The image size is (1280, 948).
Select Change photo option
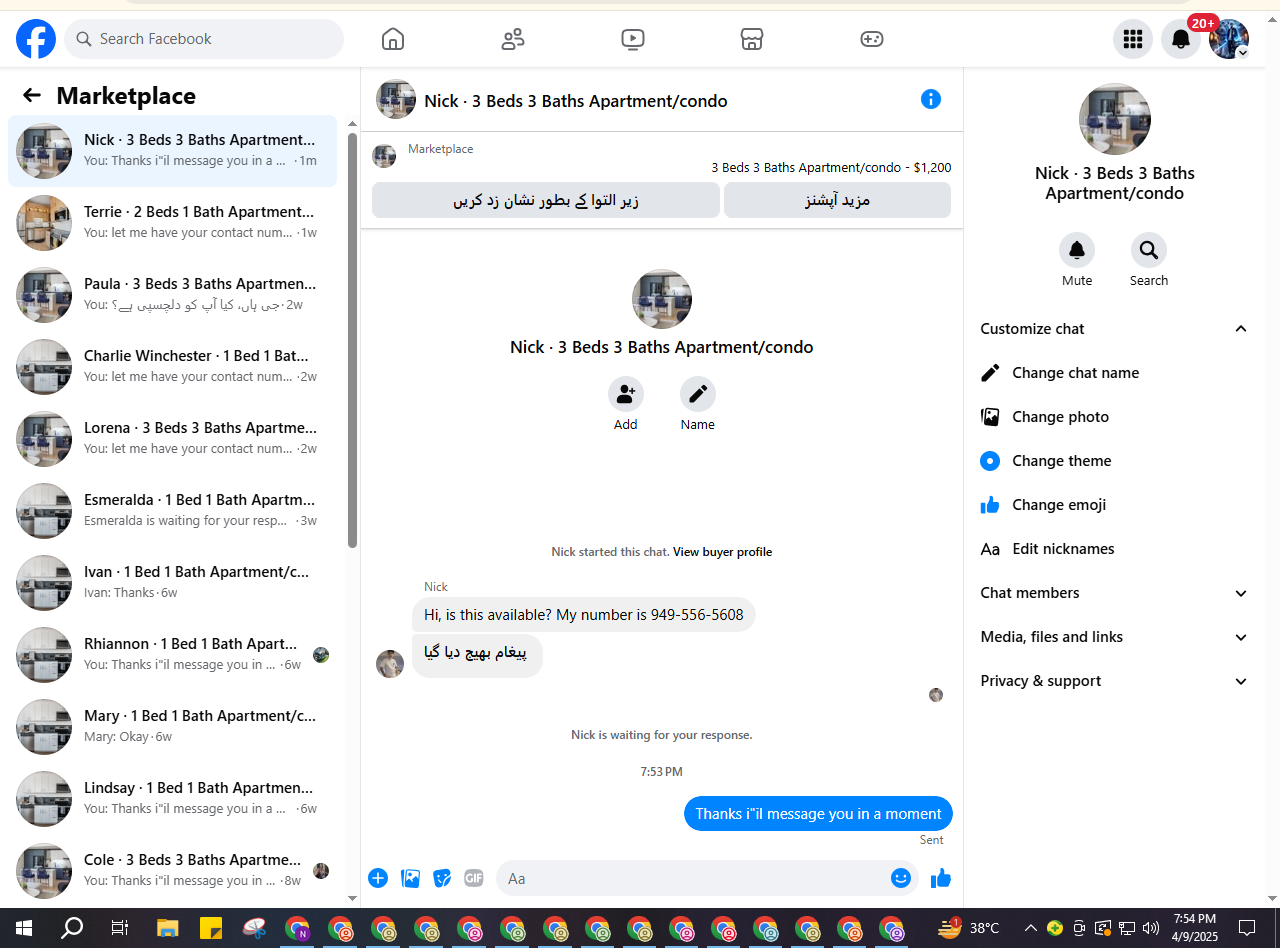click(1115, 417)
